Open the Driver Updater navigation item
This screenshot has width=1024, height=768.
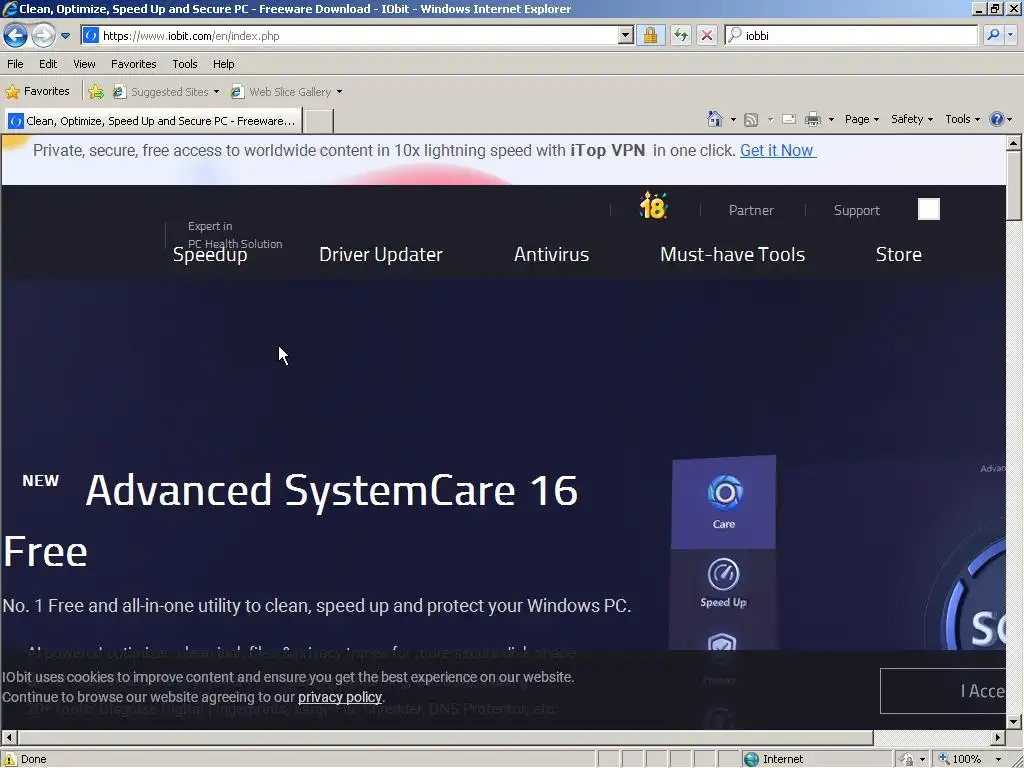381,254
